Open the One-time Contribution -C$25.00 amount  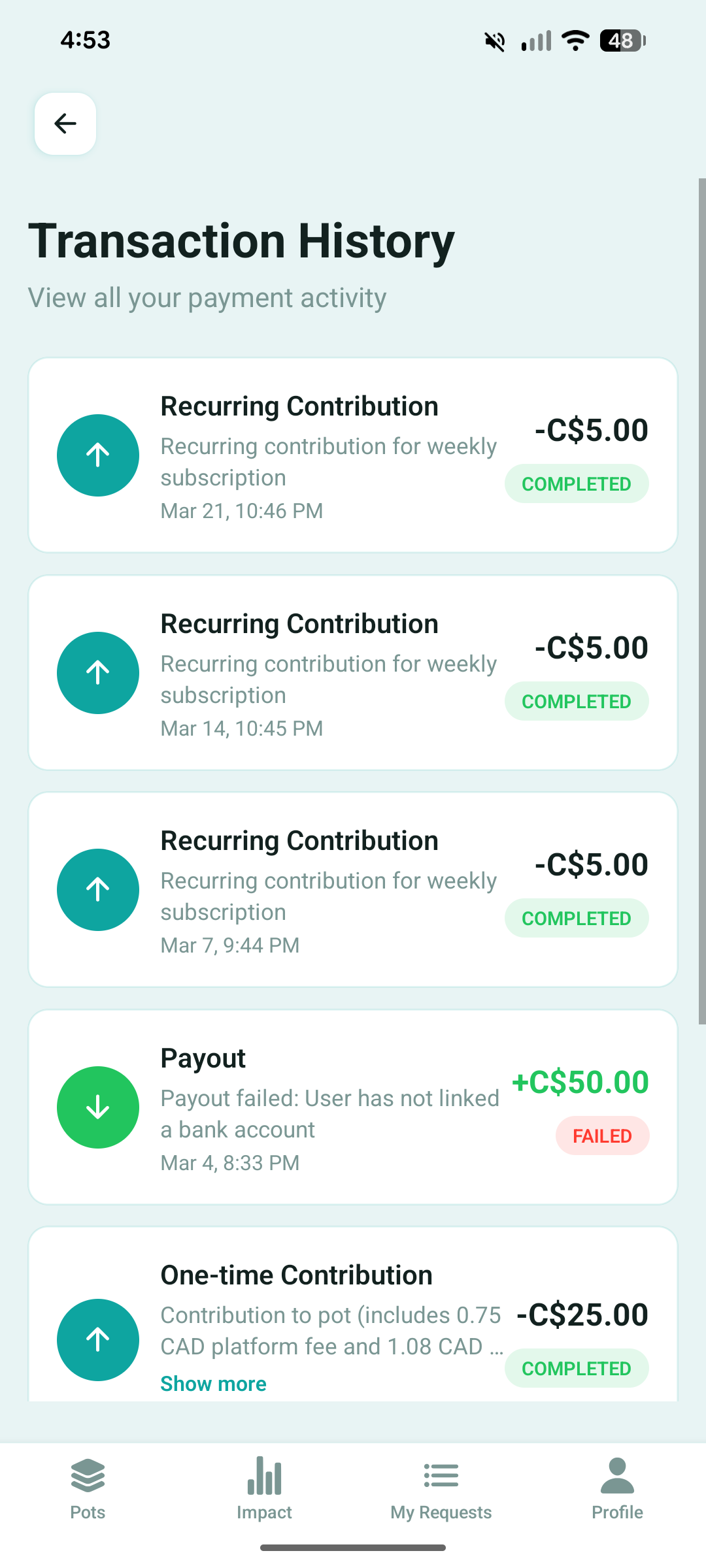pyautogui.click(x=582, y=1315)
